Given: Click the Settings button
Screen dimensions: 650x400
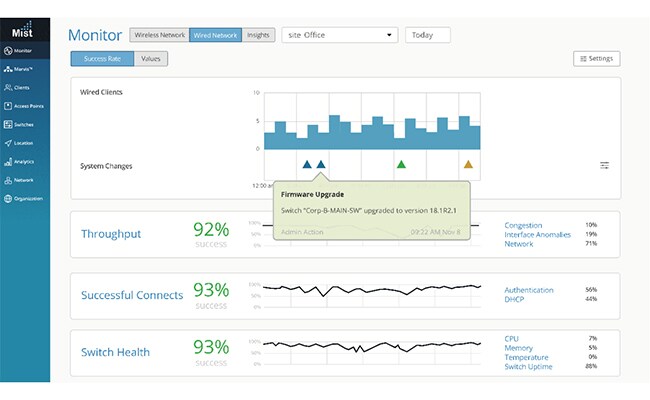Looking at the screenshot, I should (x=596, y=59).
